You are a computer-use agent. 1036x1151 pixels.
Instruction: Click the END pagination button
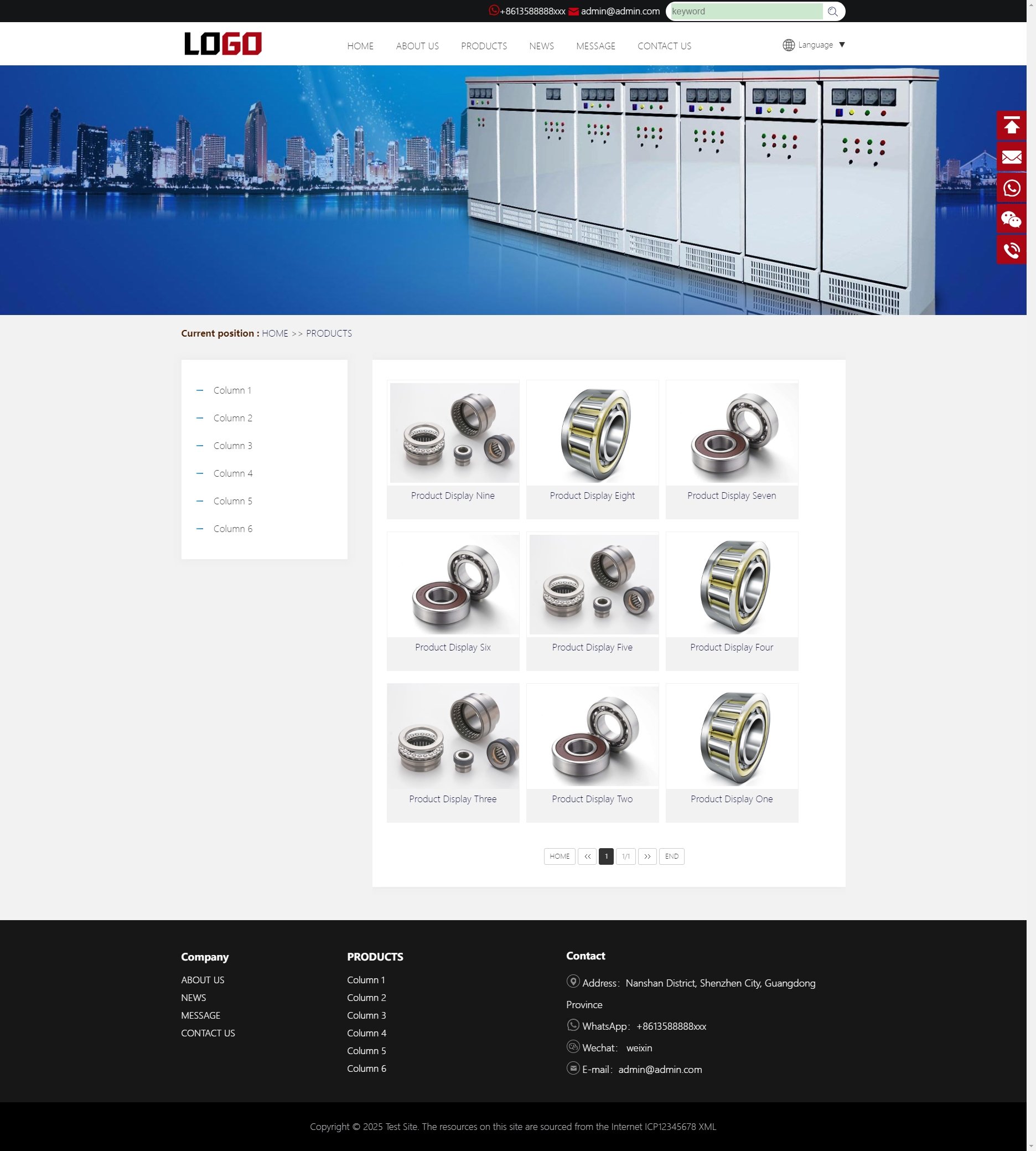pos(671,856)
